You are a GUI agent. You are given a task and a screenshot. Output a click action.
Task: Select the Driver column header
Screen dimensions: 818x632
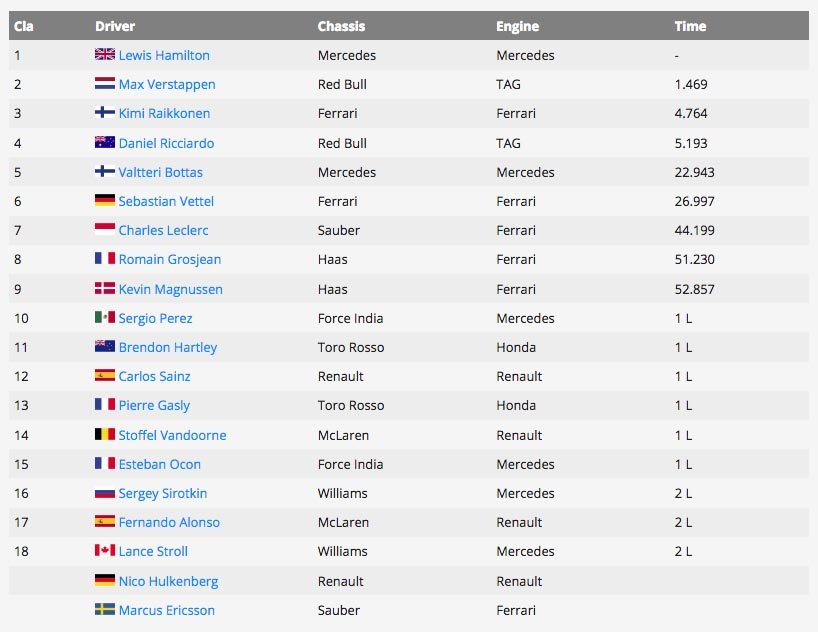pyautogui.click(x=115, y=26)
